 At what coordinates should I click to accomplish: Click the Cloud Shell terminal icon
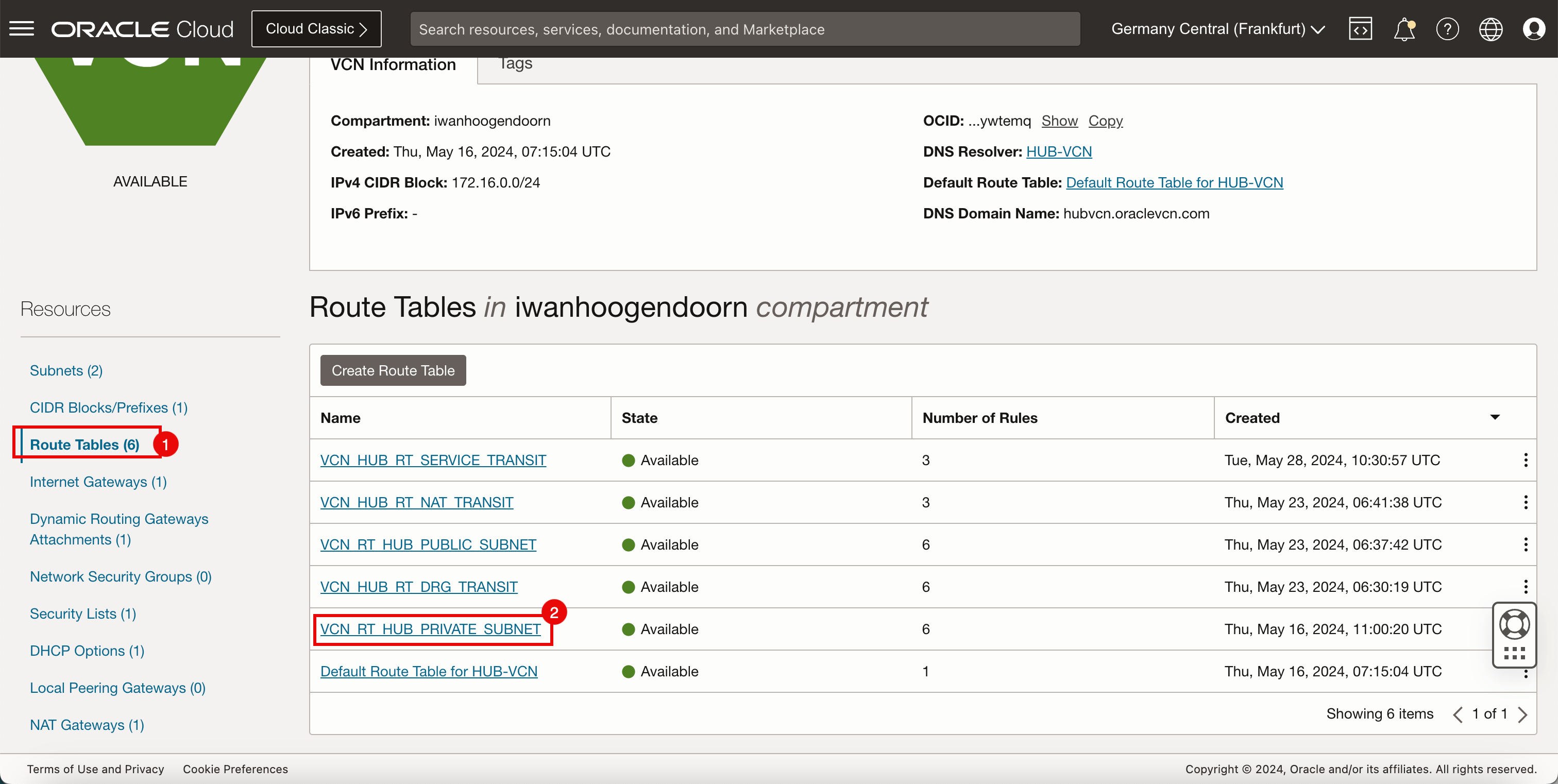pyautogui.click(x=1361, y=28)
